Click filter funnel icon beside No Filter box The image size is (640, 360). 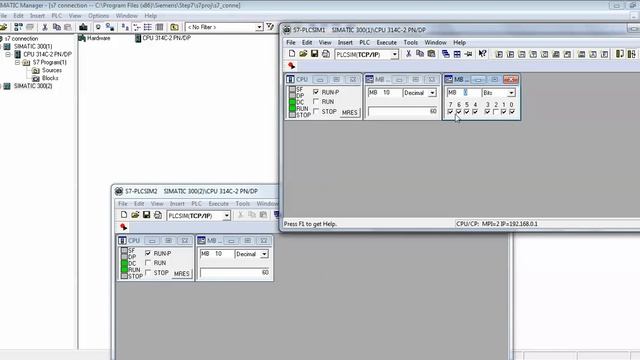tap(270, 27)
